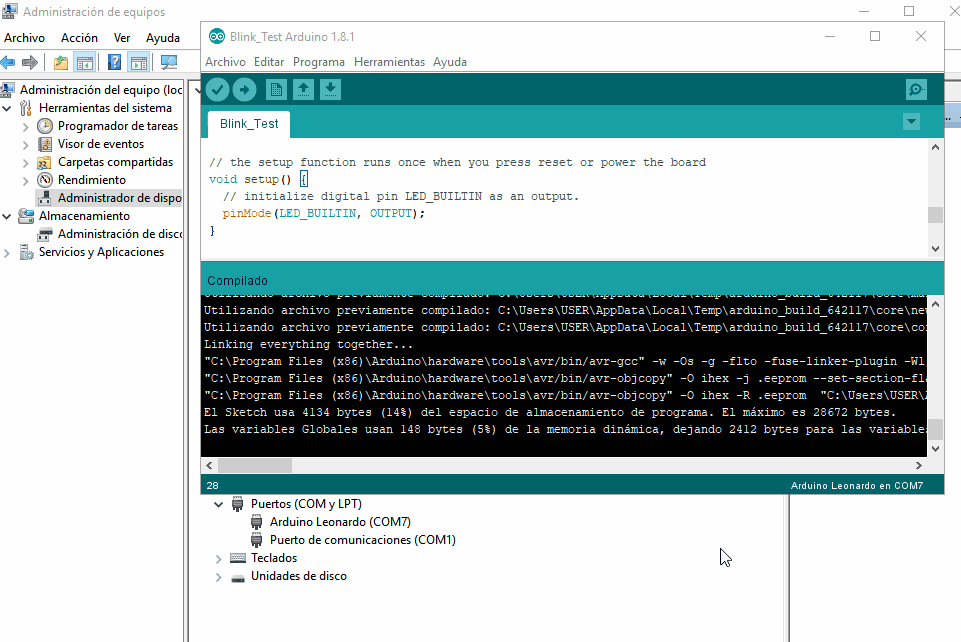The height and width of the screenshot is (642, 961).
Task: Open the Serial Monitor magnifier icon
Action: coord(916,90)
